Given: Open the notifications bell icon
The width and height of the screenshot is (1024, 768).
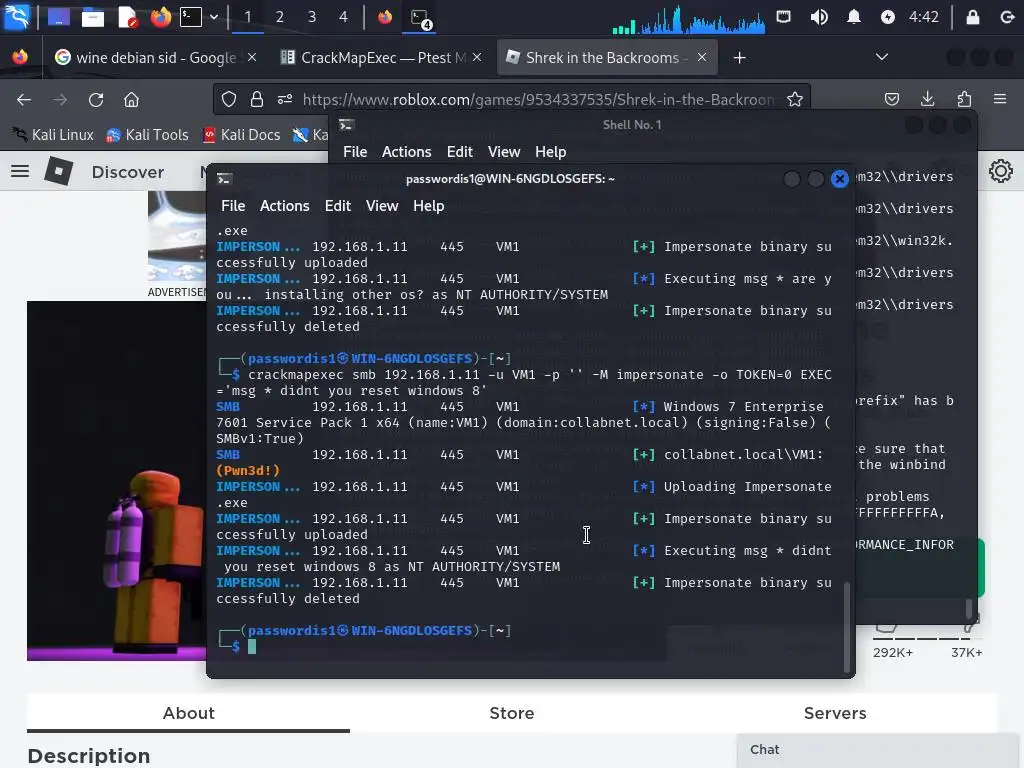Looking at the screenshot, I should click(x=854, y=17).
